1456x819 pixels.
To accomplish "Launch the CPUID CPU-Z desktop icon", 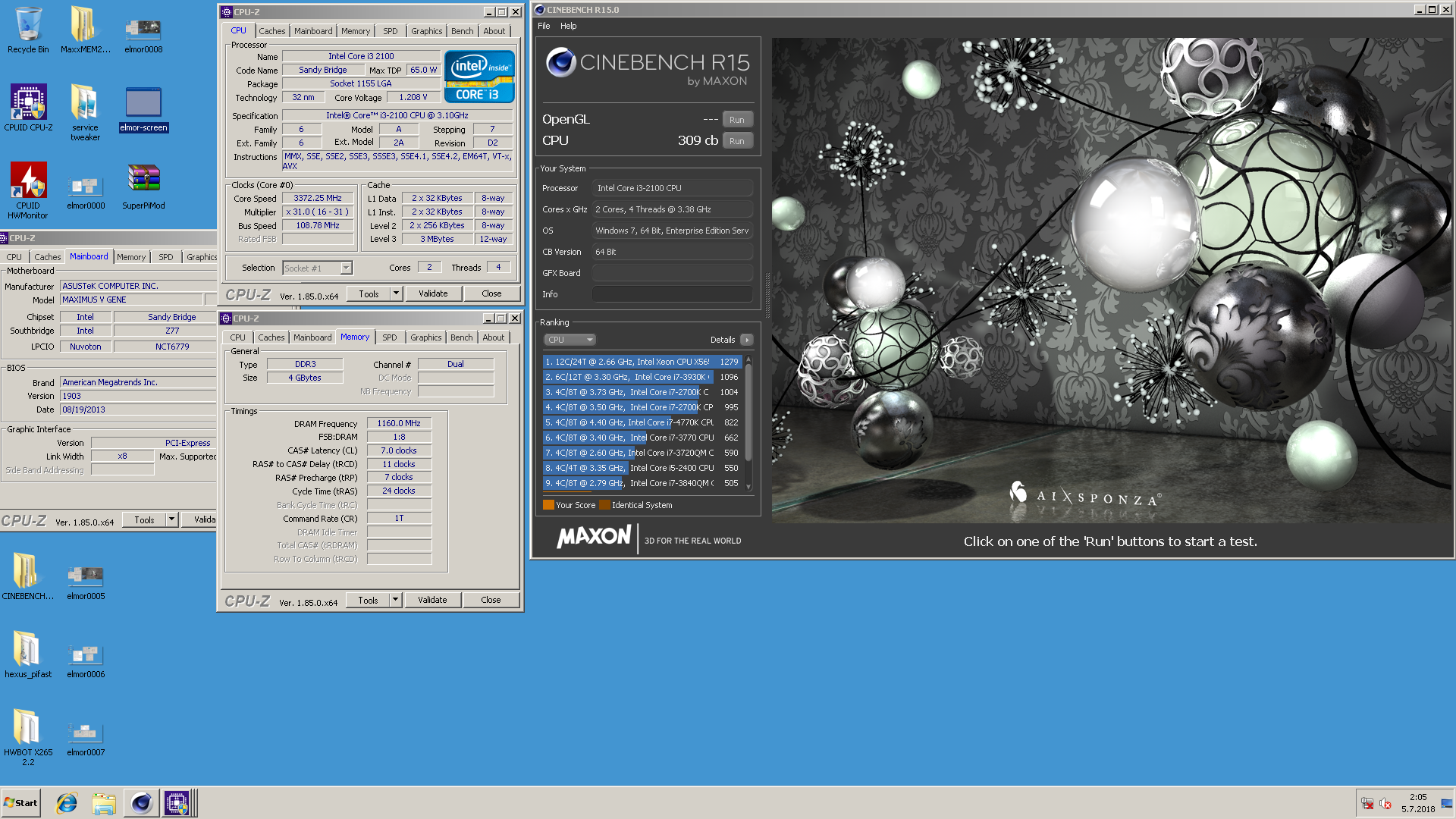I will click(x=28, y=108).
